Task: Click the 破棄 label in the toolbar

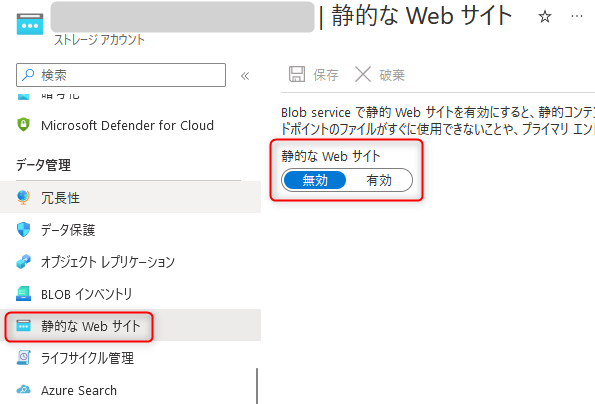Action: click(x=392, y=75)
